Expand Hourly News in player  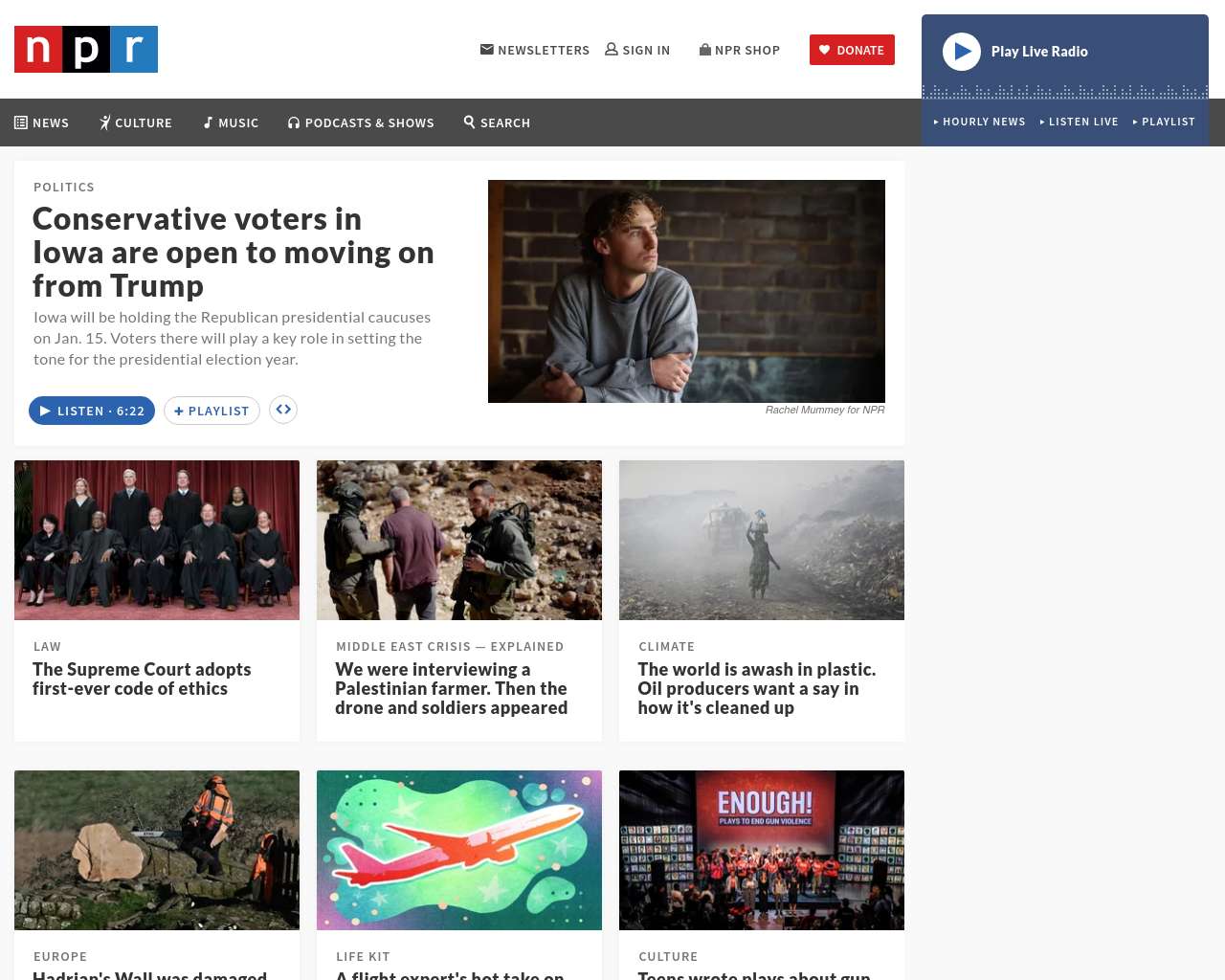(x=979, y=122)
